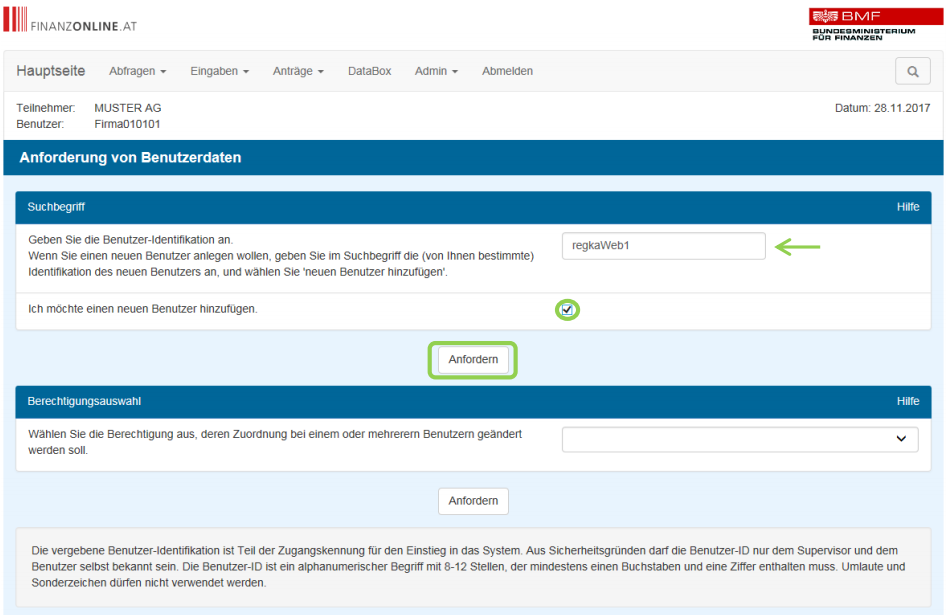
Task: Go to Hauptseite
Action: coord(51,72)
